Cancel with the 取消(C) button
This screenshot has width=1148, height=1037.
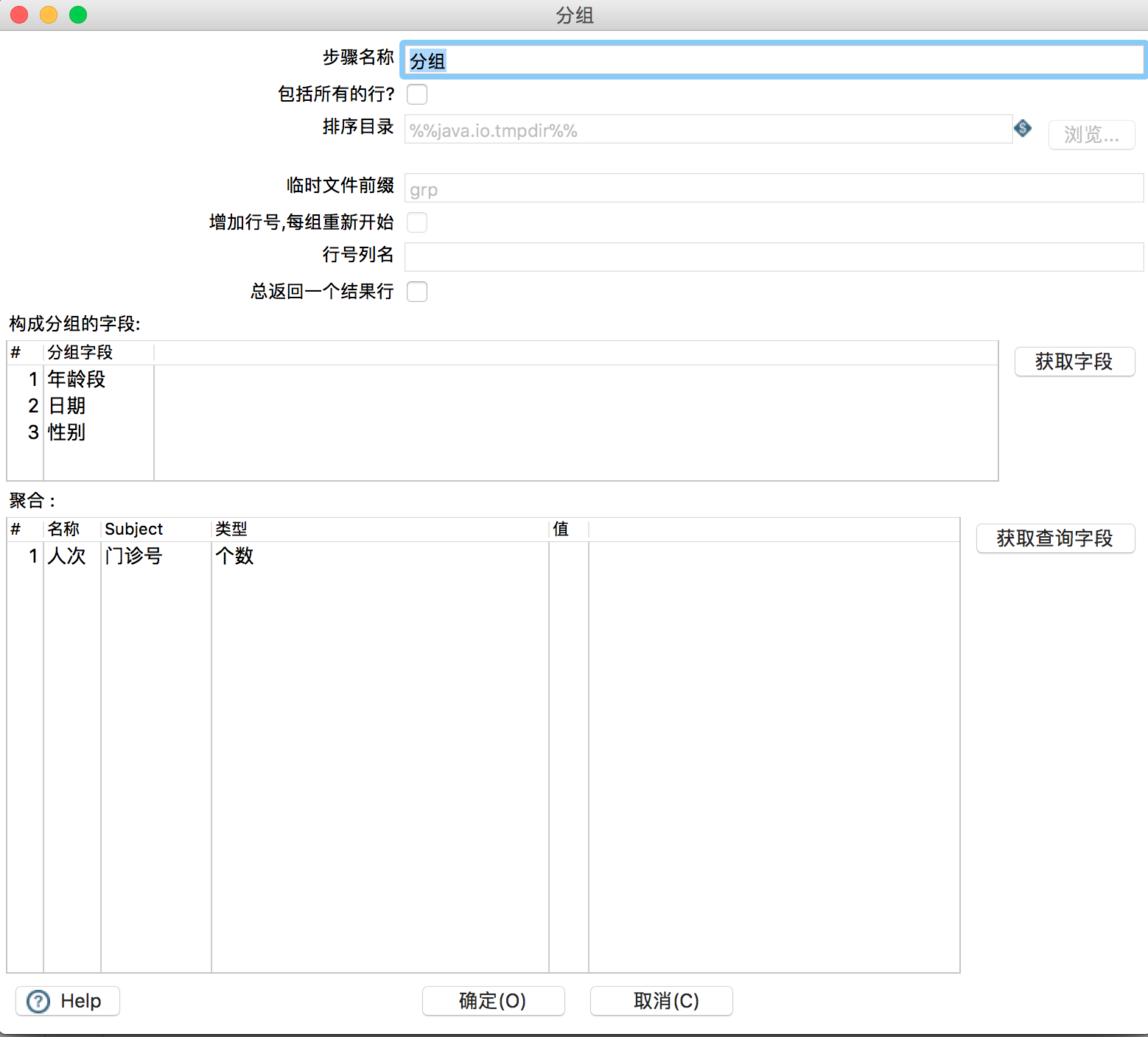click(x=661, y=1001)
